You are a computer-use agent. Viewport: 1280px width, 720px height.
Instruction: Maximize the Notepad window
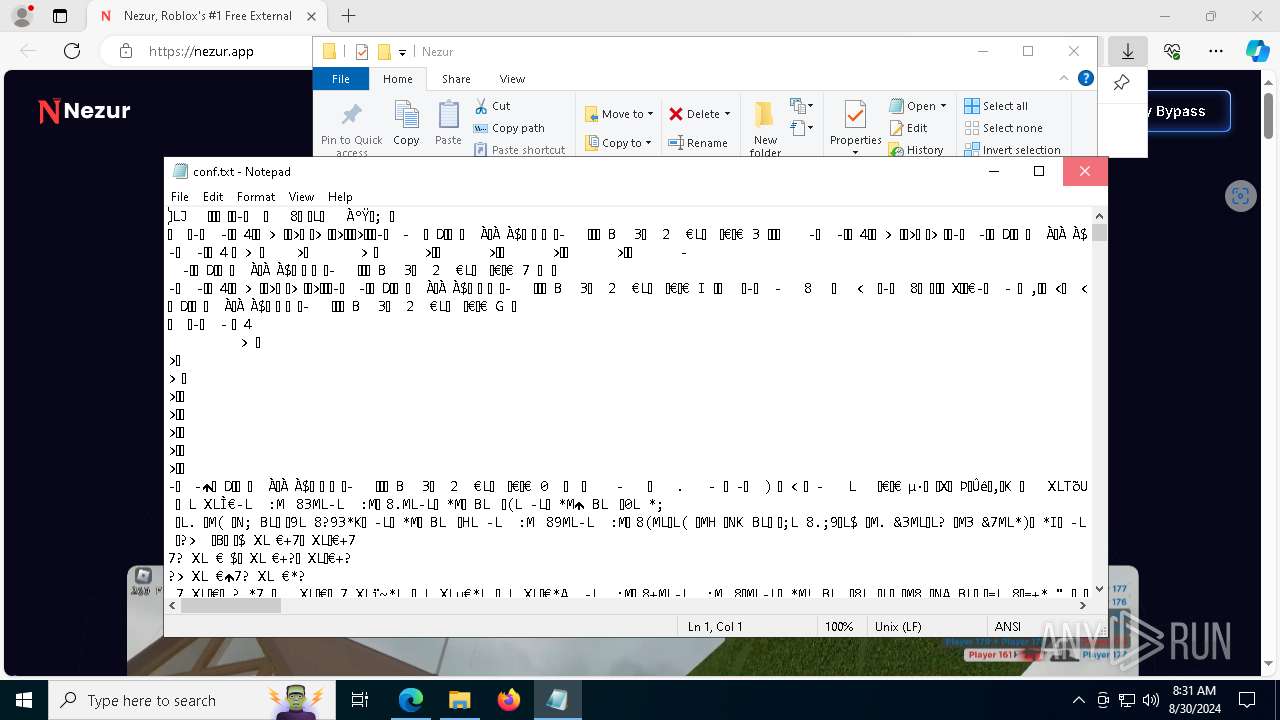pyautogui.click(x=1039, y=172)
